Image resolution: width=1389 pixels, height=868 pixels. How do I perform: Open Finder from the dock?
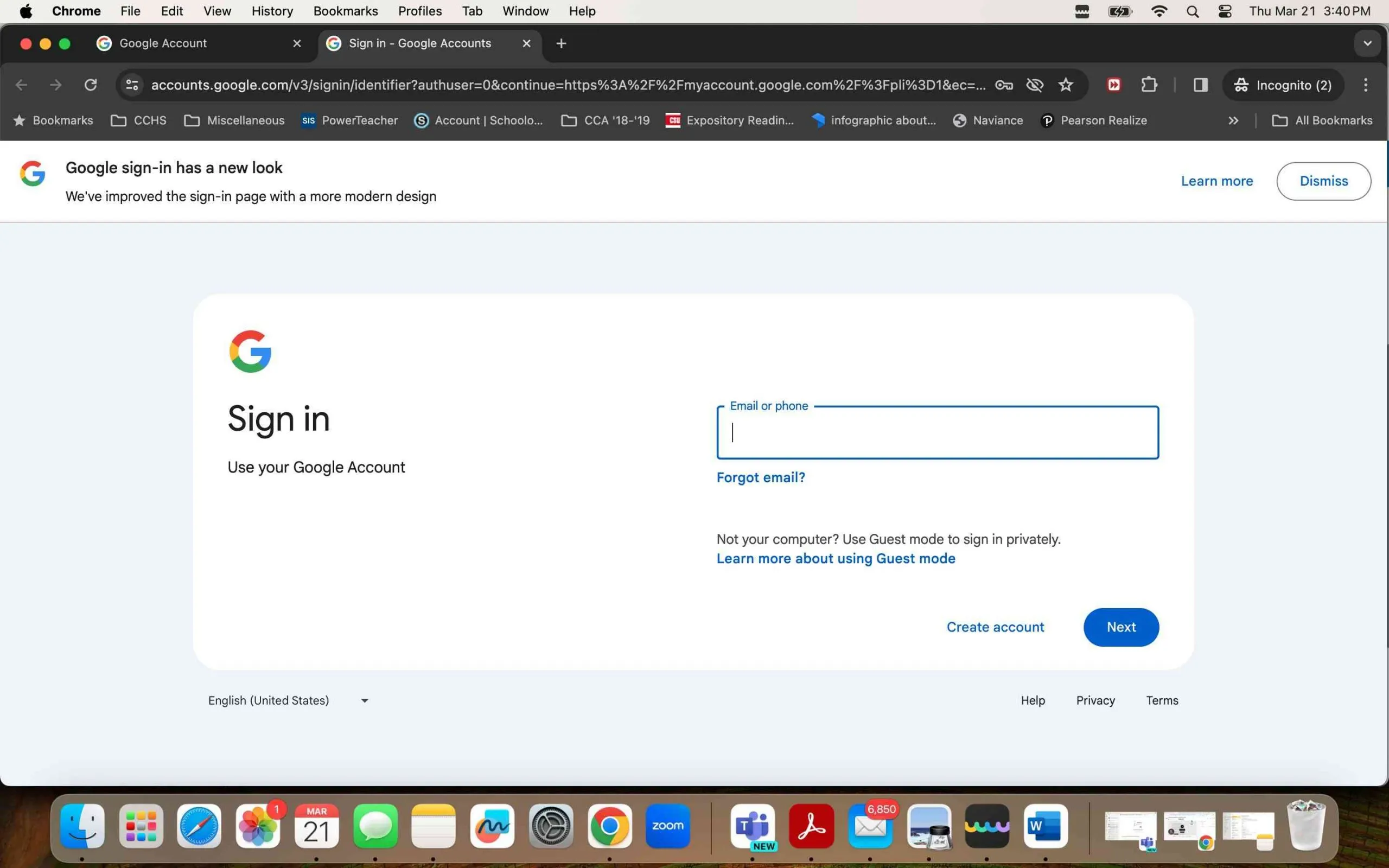(x=82, y=826)
